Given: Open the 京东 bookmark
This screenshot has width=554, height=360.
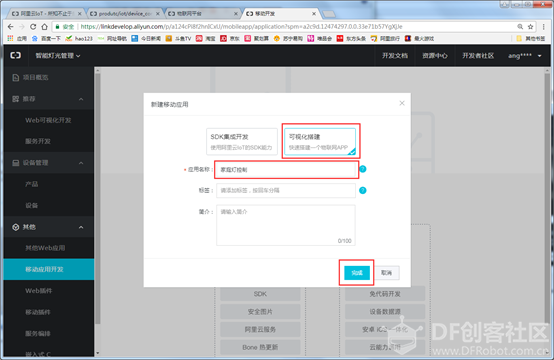Looking at the screenshot, I should click(x=230, y=38).
